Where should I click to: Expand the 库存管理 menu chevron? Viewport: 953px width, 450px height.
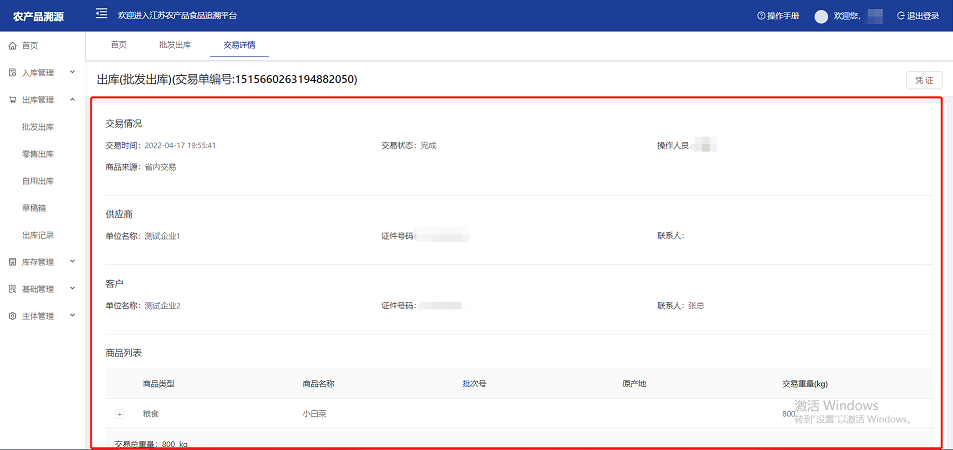pyautogui.click(x=72, y=262)
